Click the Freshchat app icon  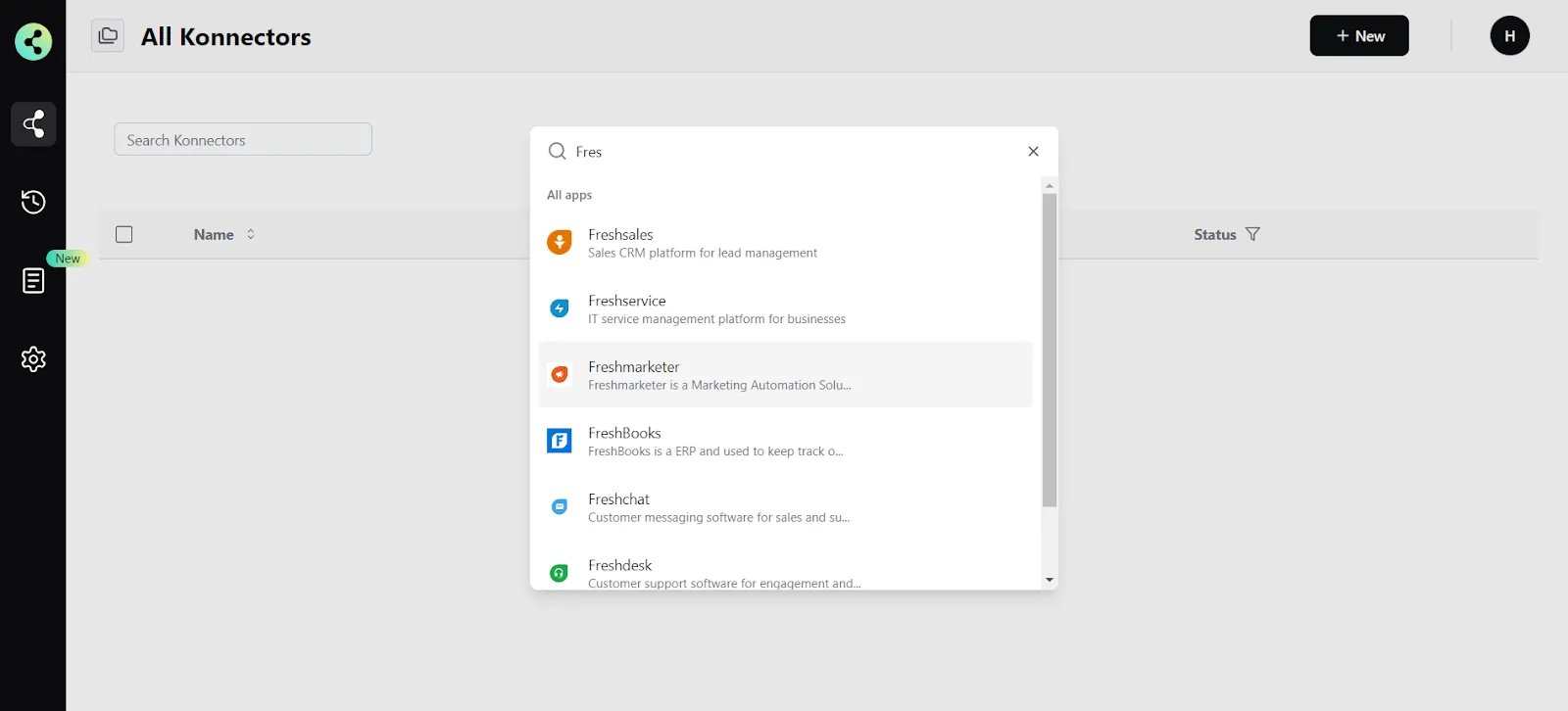(x=560, y=506)
